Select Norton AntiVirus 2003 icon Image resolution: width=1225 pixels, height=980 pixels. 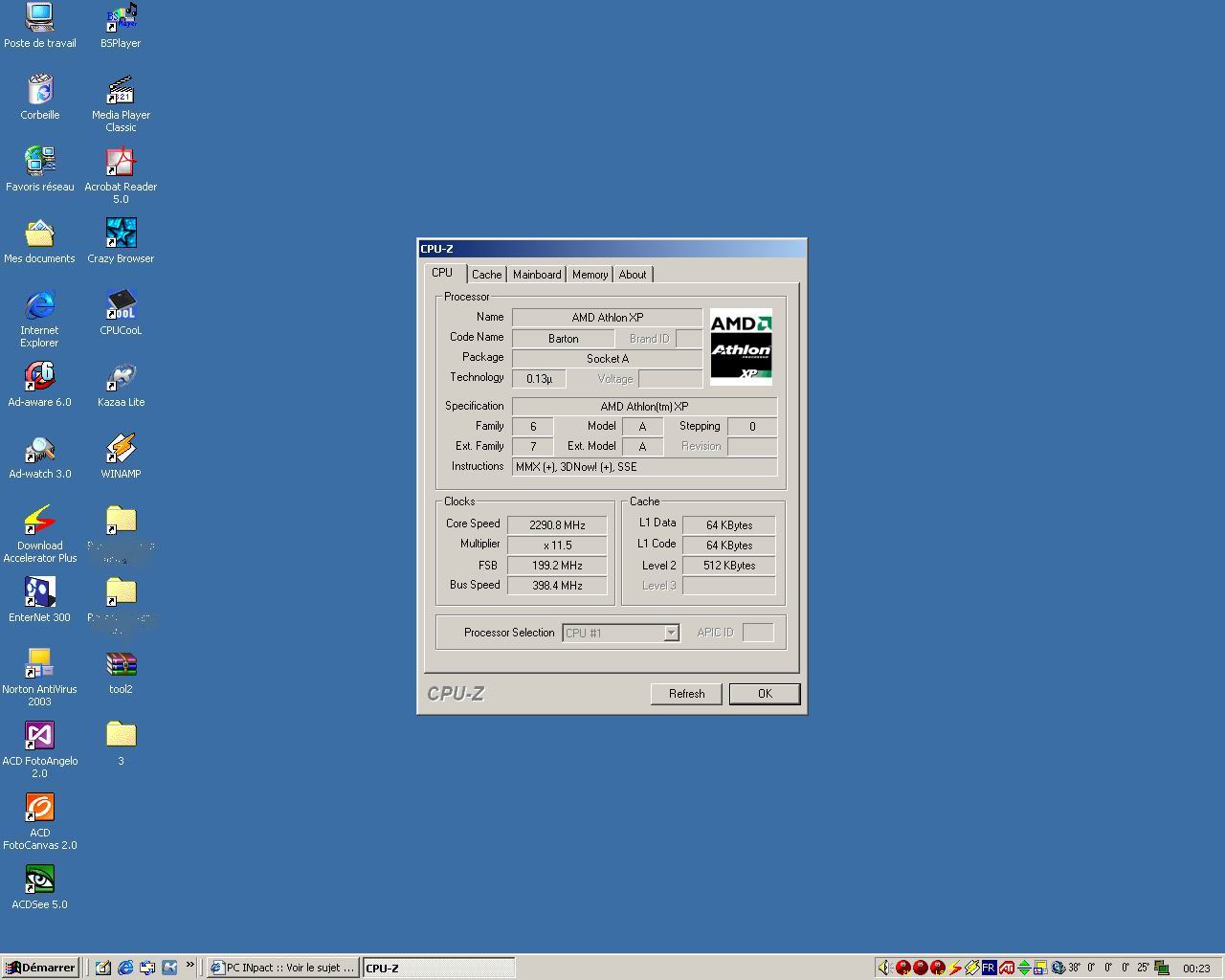[x=39, y=678]
